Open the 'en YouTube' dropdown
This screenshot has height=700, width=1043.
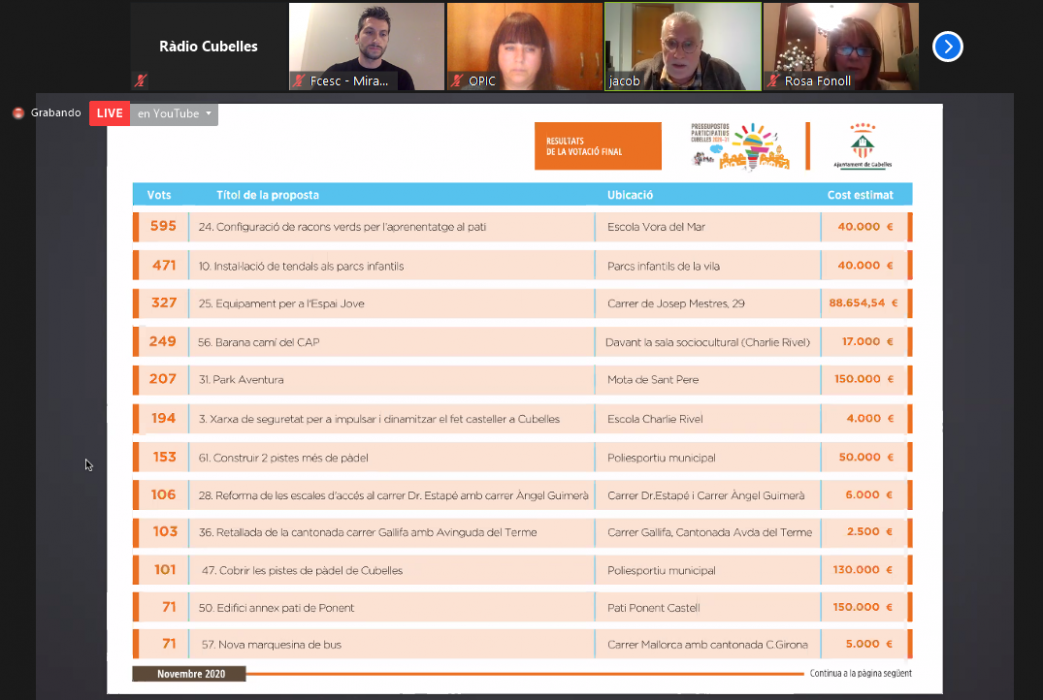click(174, 114)
